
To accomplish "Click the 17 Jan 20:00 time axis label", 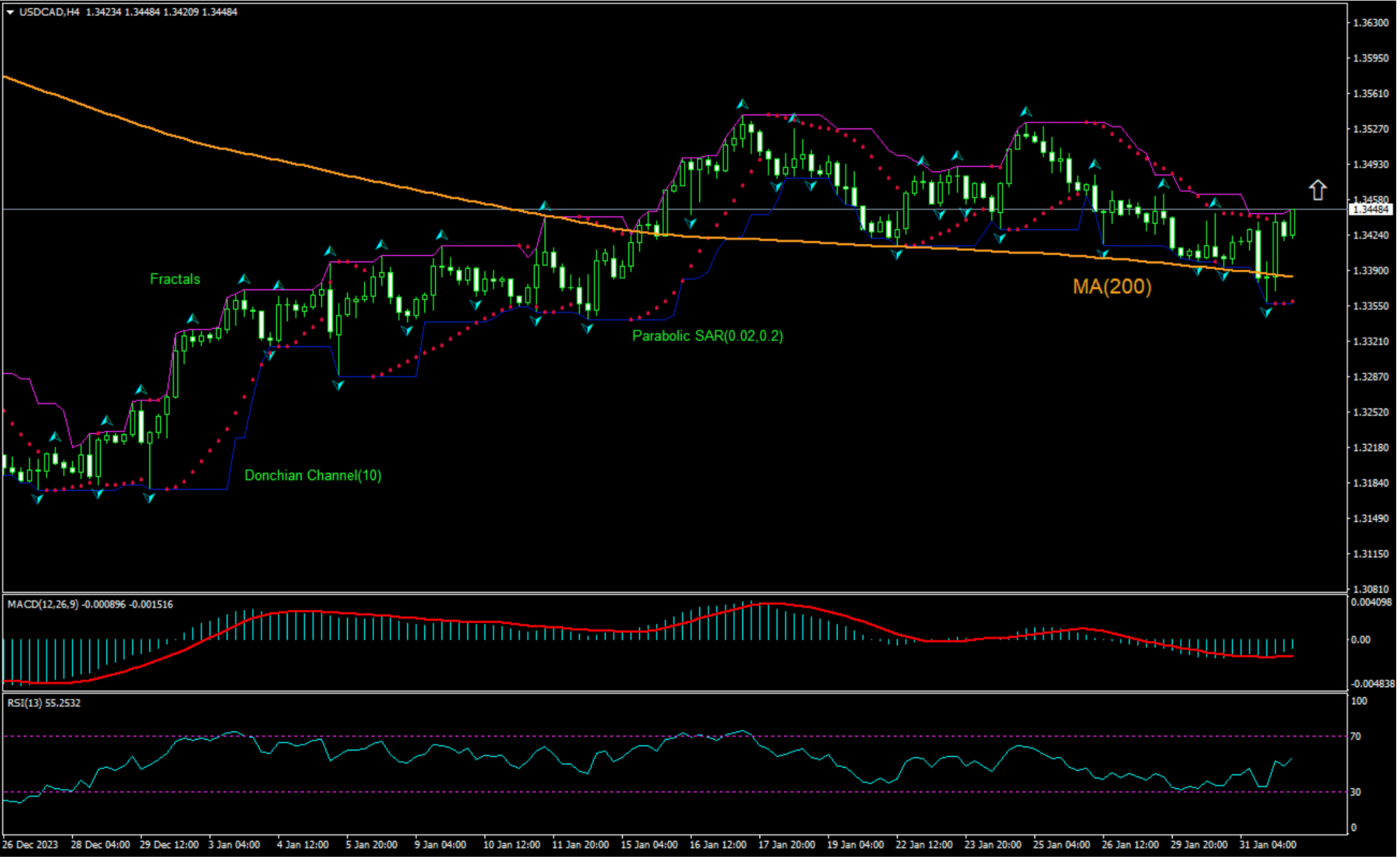I will click(786, 845).
